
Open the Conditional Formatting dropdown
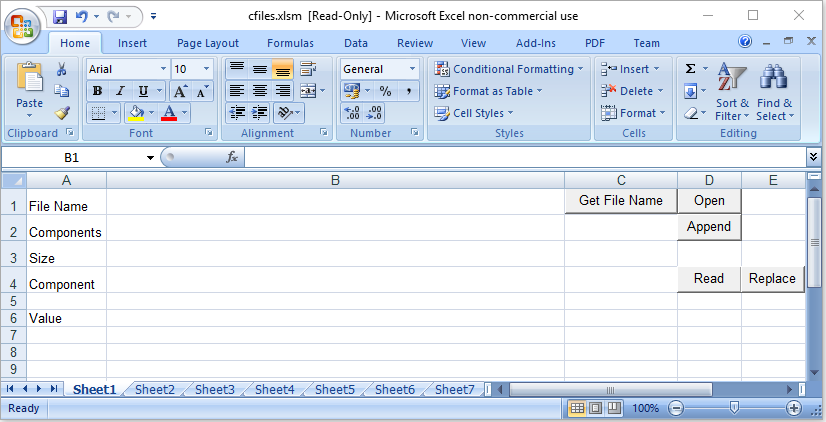[x=510, y=69]
